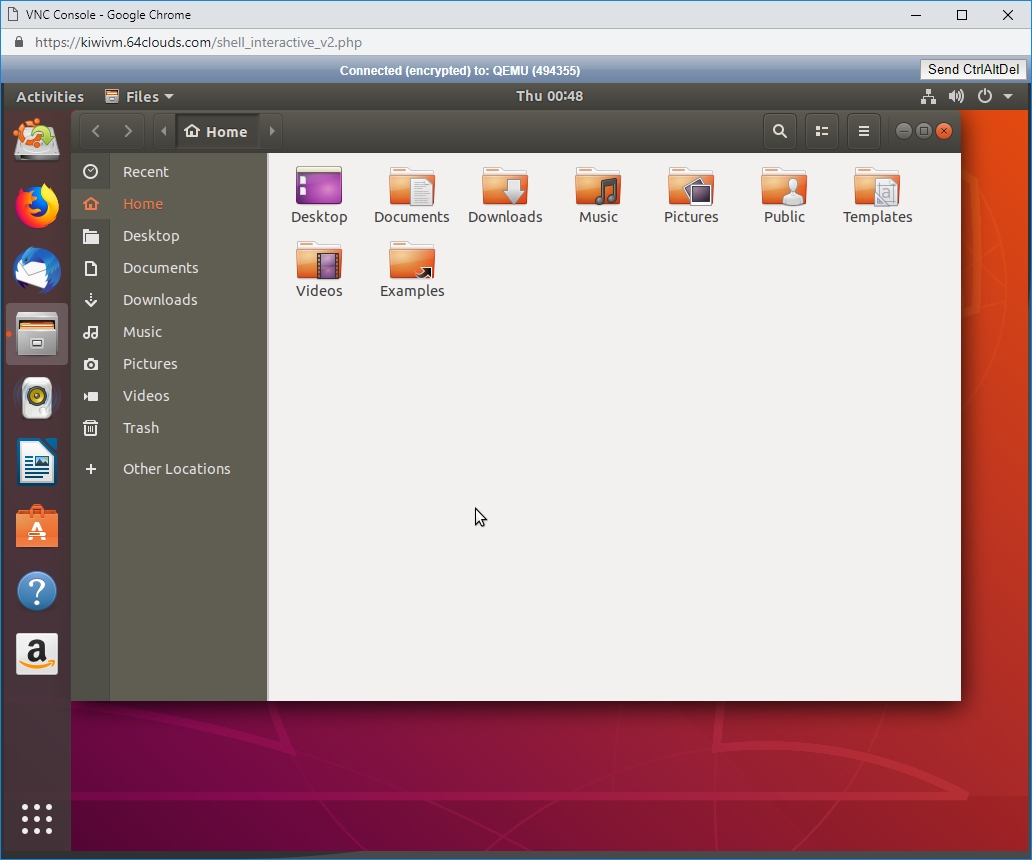Viewport: 1032px width, 860px height.
Task: Select Recent in the sidebar
Action: (146, 172)
